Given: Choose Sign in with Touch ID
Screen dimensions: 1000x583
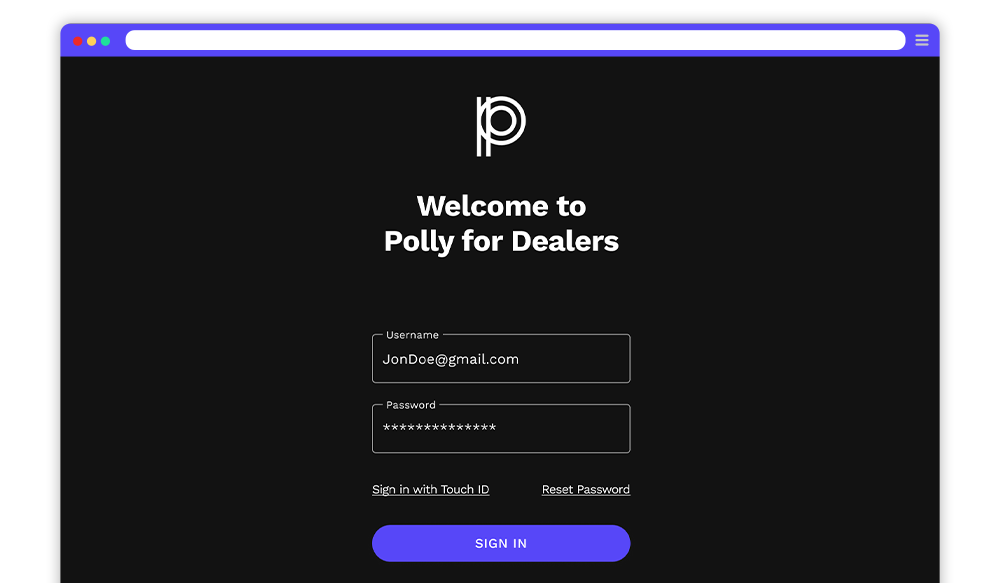Looking at the screenshot, I should (x=430, y=489).
